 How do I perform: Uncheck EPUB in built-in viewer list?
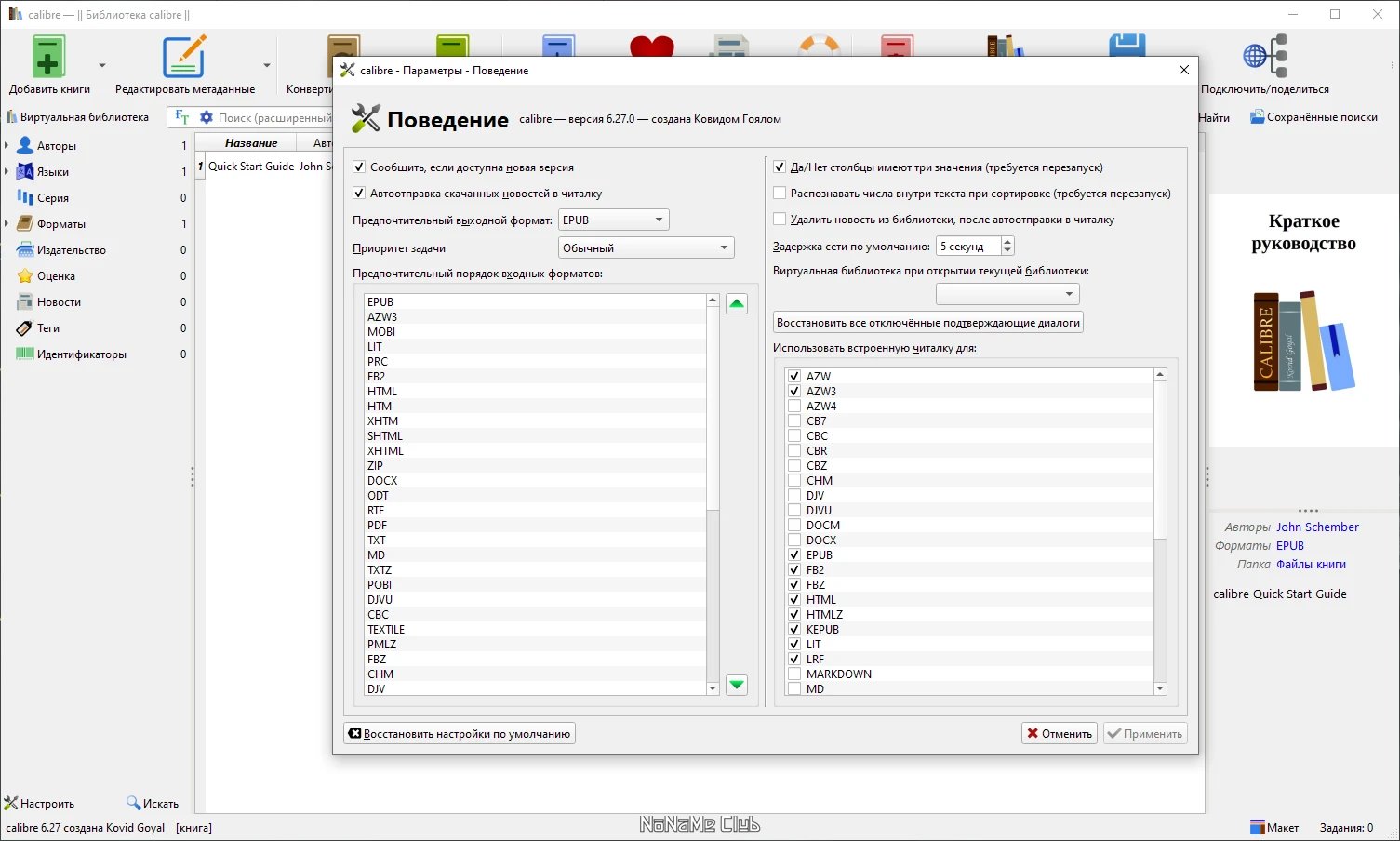tap(794, 555)
